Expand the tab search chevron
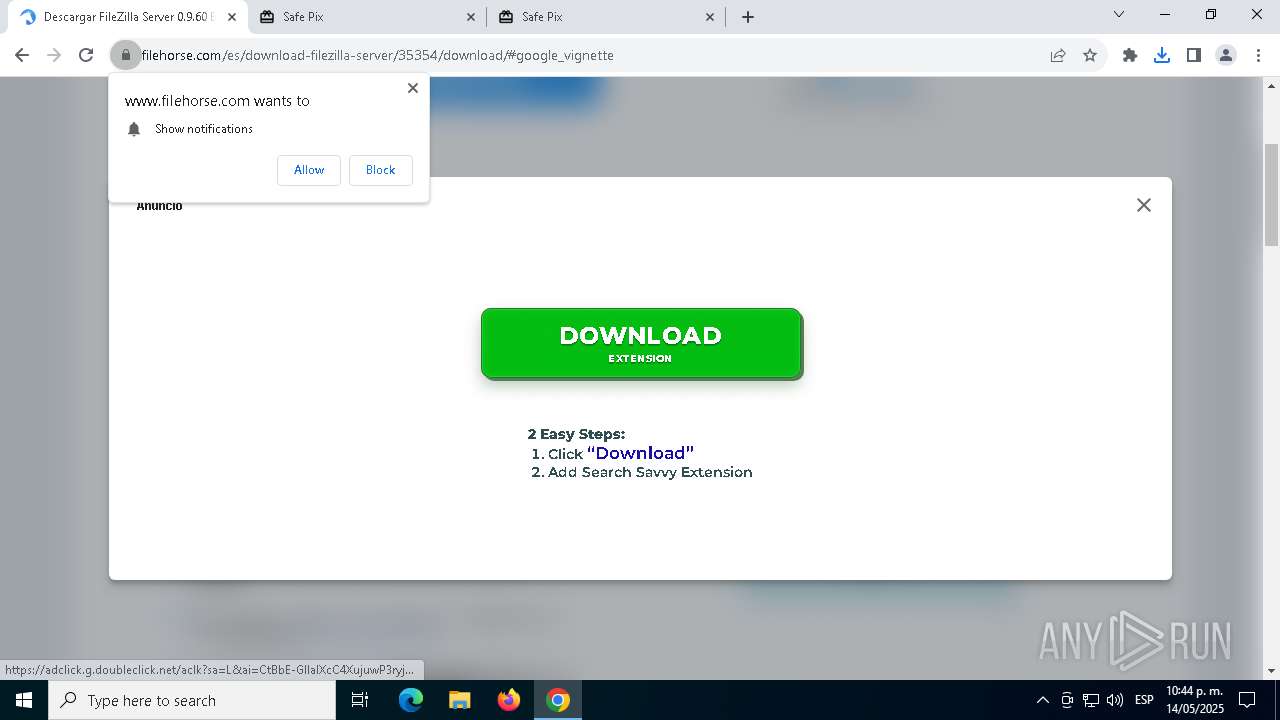Image resolution: width=1280 pixels, height=720 pixels. click(1119, 15)
